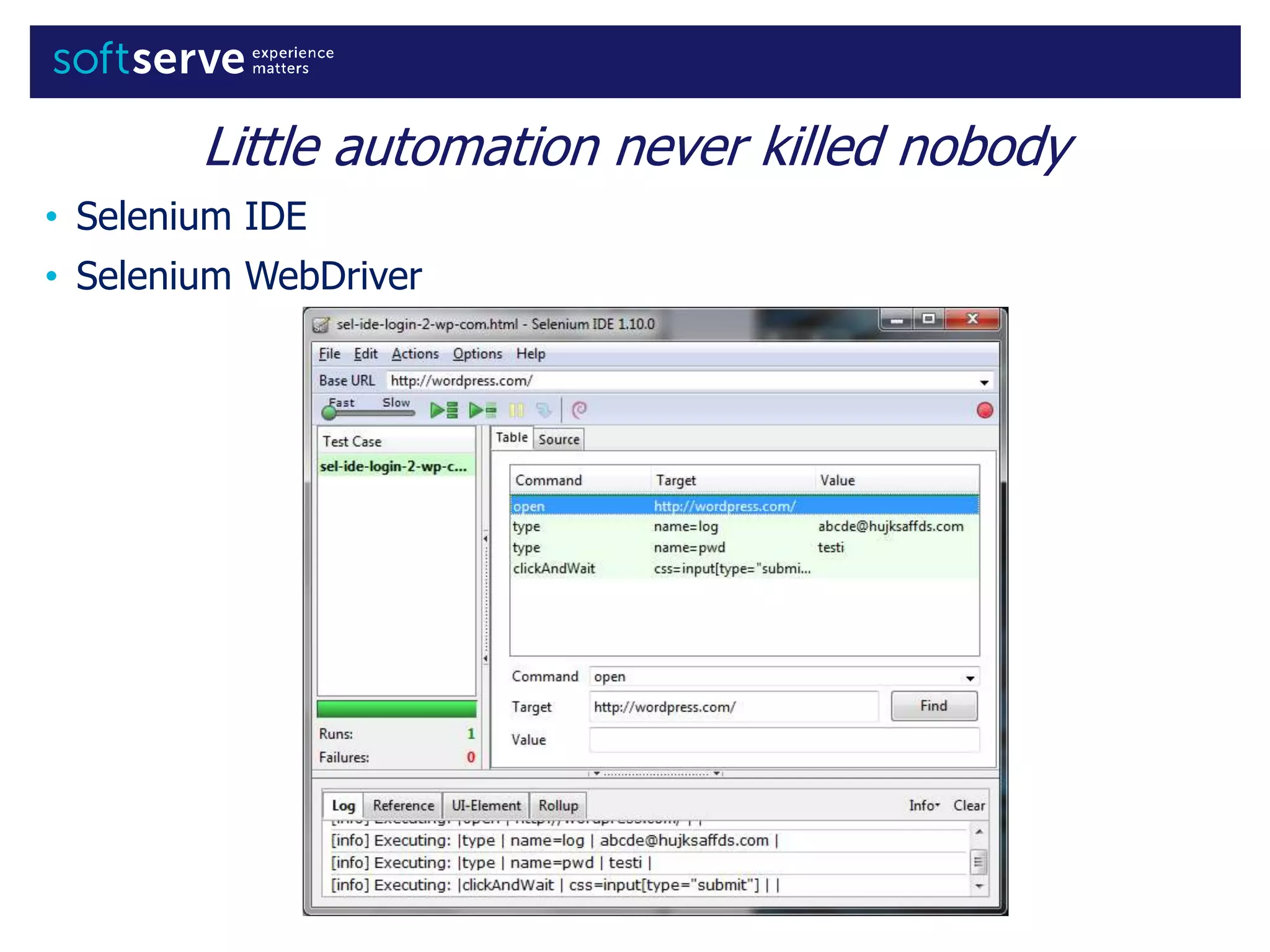Image resolution: width=1270 pixels, height=952 pixels.
Task: Click the left sidebar collapse splitter arrow
Action: coord(485,539)
